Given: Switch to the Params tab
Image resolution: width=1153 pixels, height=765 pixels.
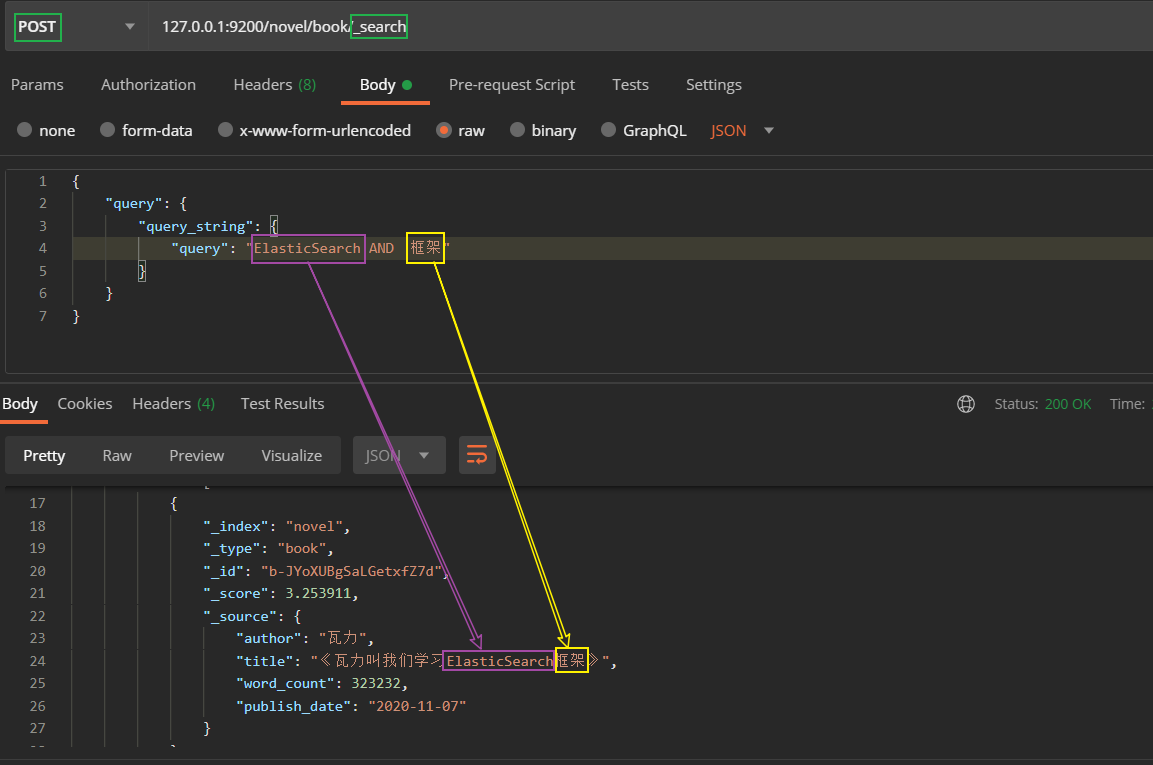Looking at the screenshot, I should pyautogui.click(x=37, y=85).
